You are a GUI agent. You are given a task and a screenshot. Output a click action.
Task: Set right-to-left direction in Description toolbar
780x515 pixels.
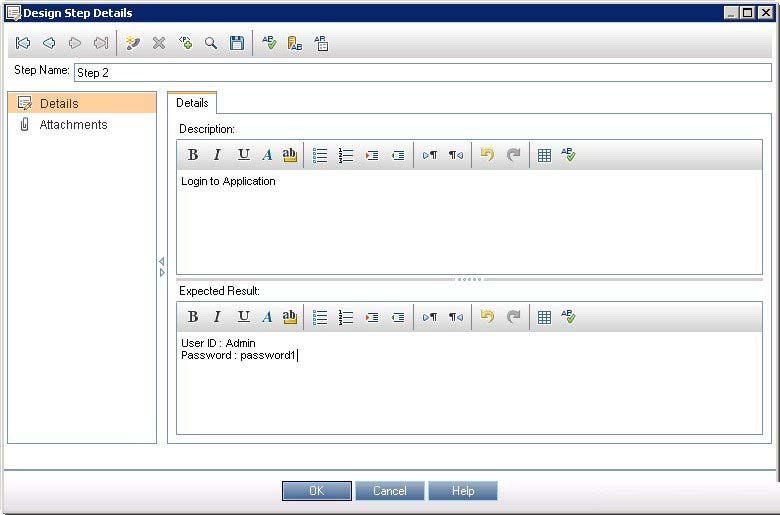coord(456,155)
